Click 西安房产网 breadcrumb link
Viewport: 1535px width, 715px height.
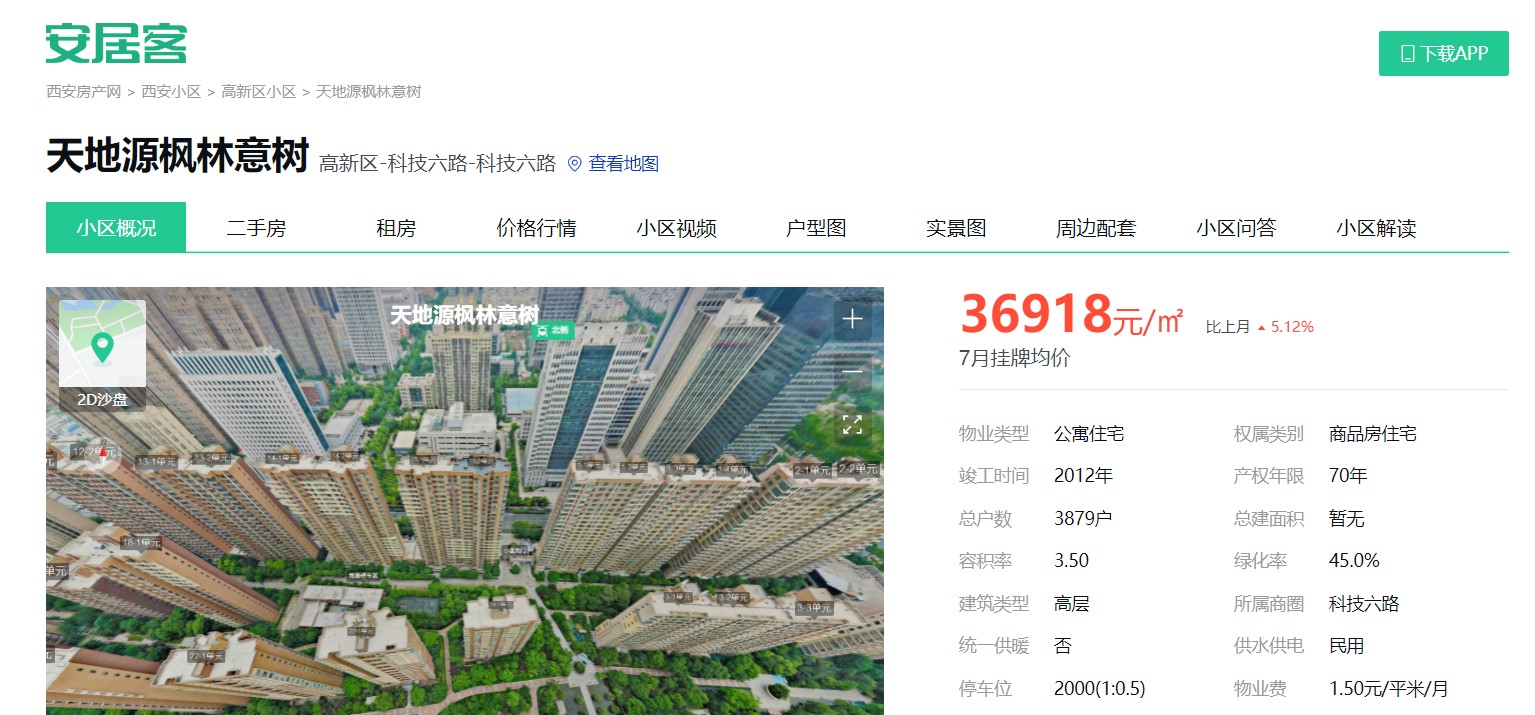(x=83, y=92)
